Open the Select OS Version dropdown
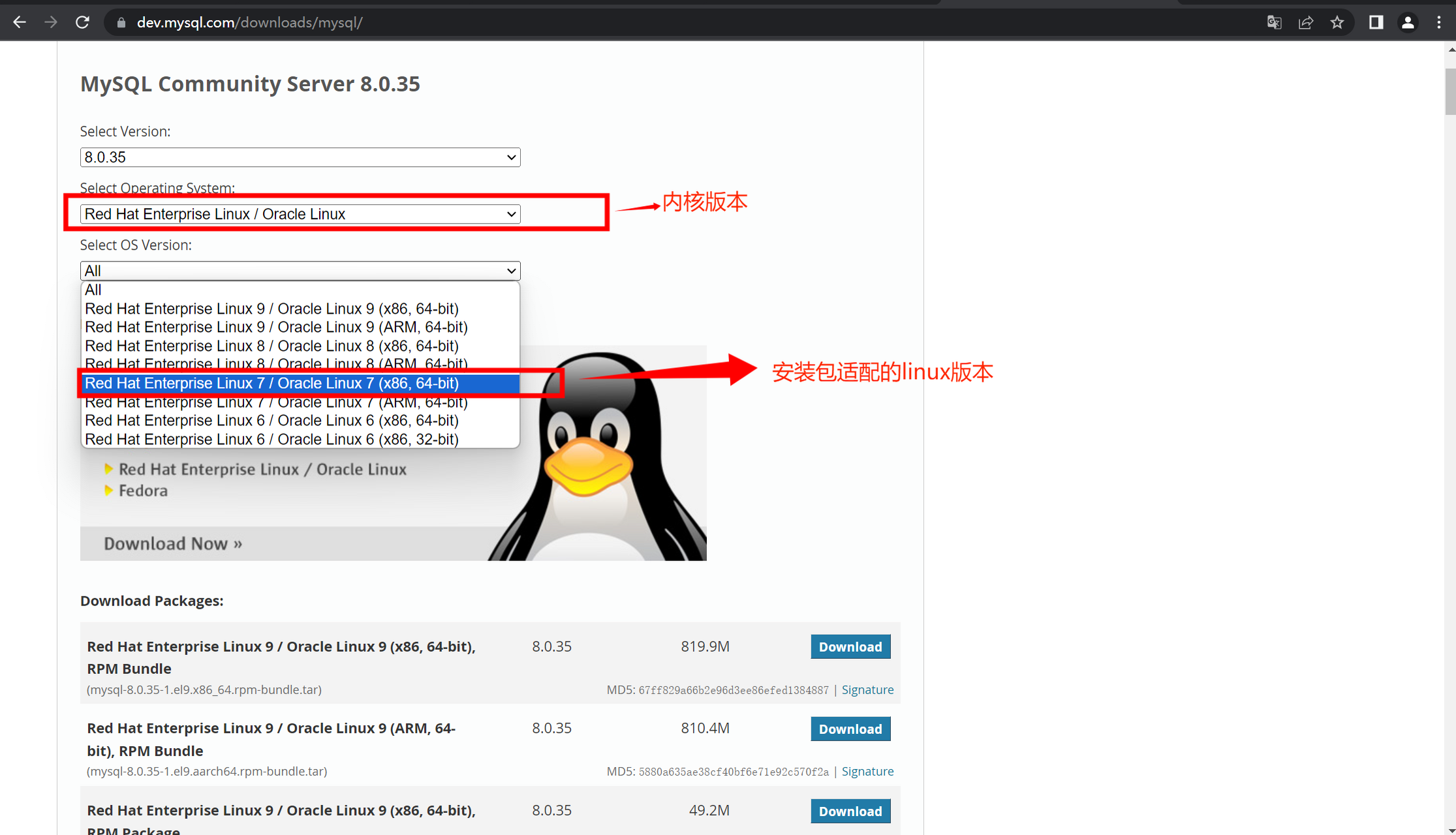This screenshot has width=1456, height=835. pyautogui.click(x=300, y=270)
